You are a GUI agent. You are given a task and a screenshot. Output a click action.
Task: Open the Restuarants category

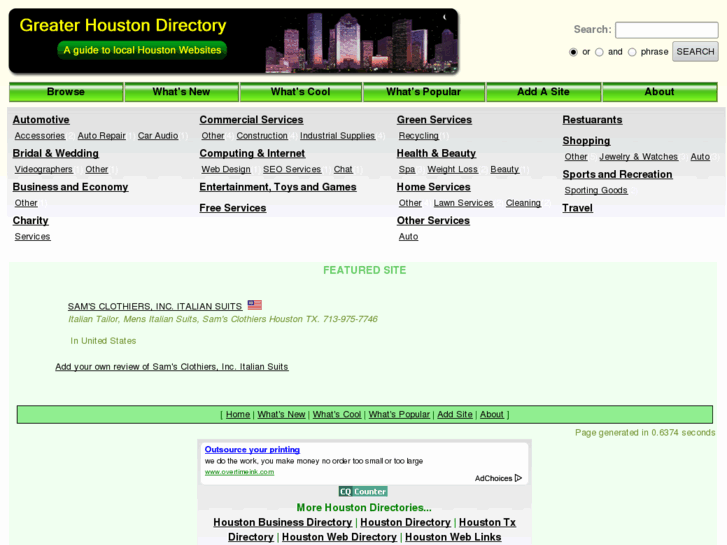pyautogui.click(x=592, y=120)
